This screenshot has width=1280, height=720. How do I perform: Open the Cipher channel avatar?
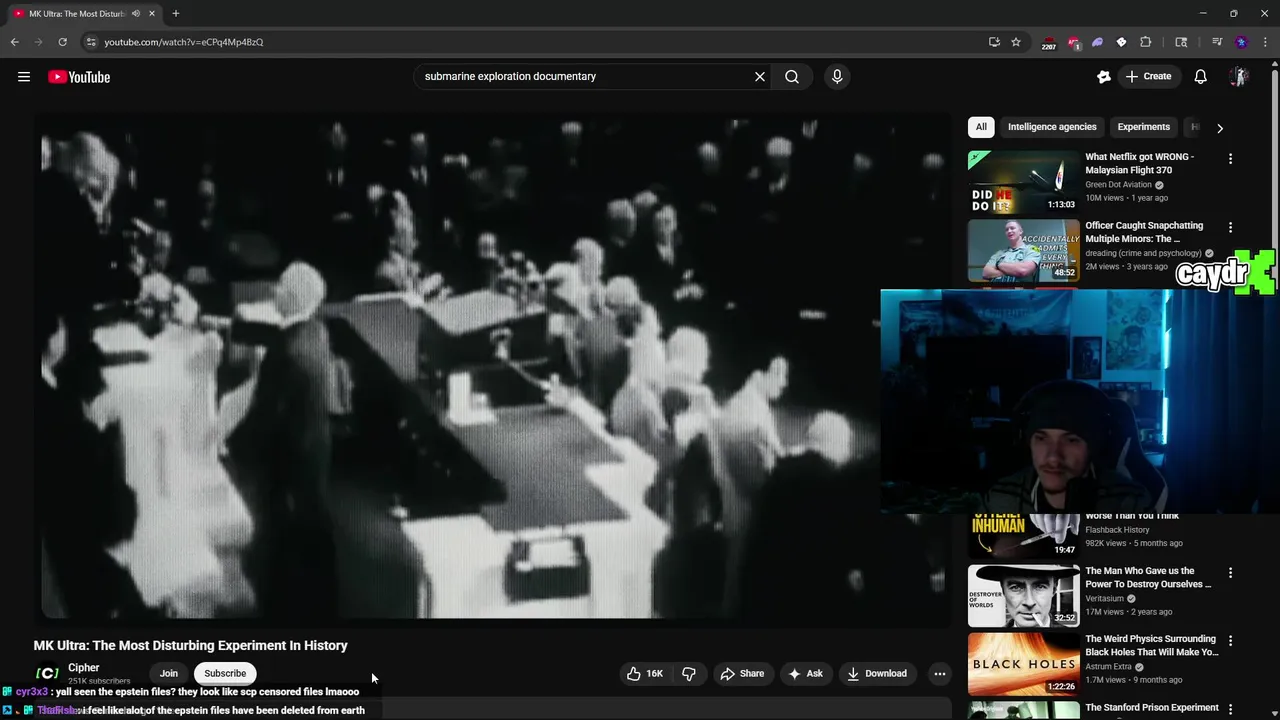click(x=47, y=673)
